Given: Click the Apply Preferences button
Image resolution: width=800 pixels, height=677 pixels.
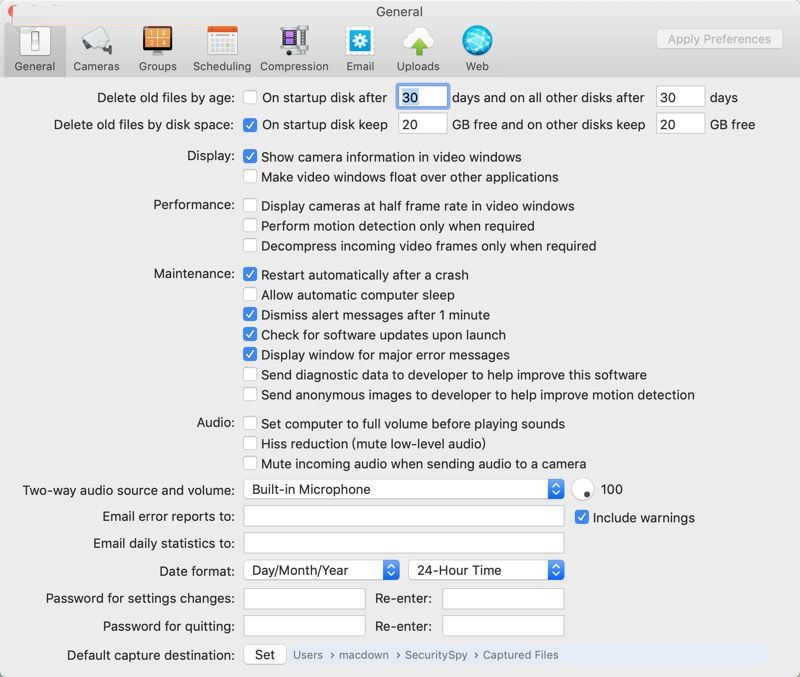Looking at the screenshot, I should pyautogui.click(x=719, y=39).
